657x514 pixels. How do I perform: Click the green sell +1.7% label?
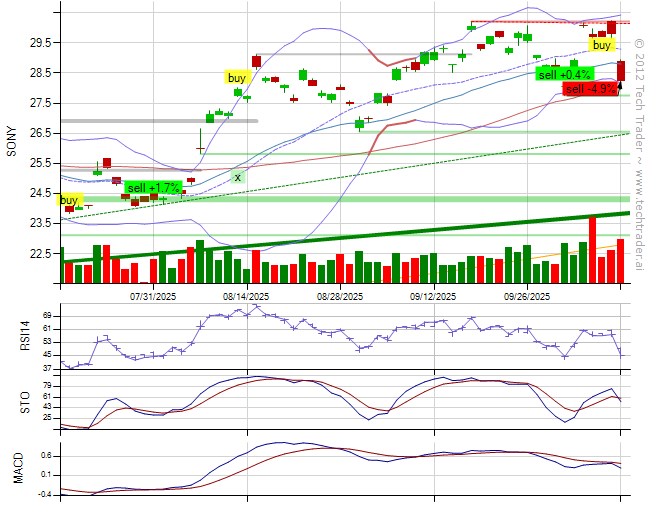pos(153,187)
